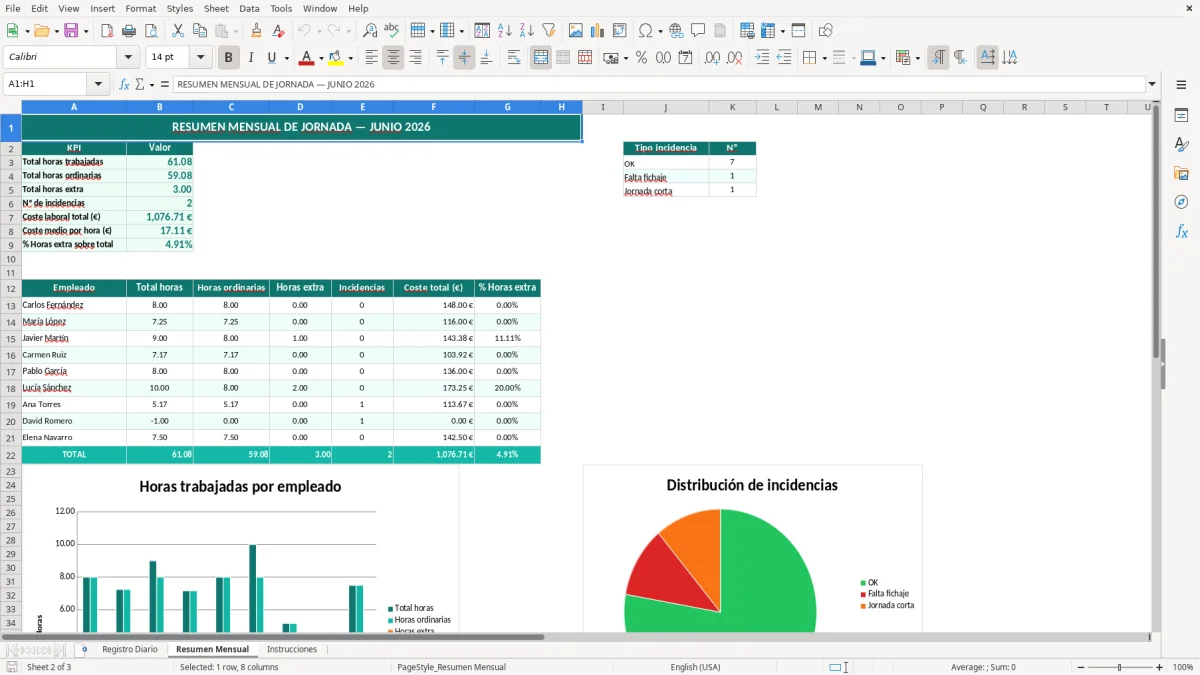Insert Image from toolbar

575,31
